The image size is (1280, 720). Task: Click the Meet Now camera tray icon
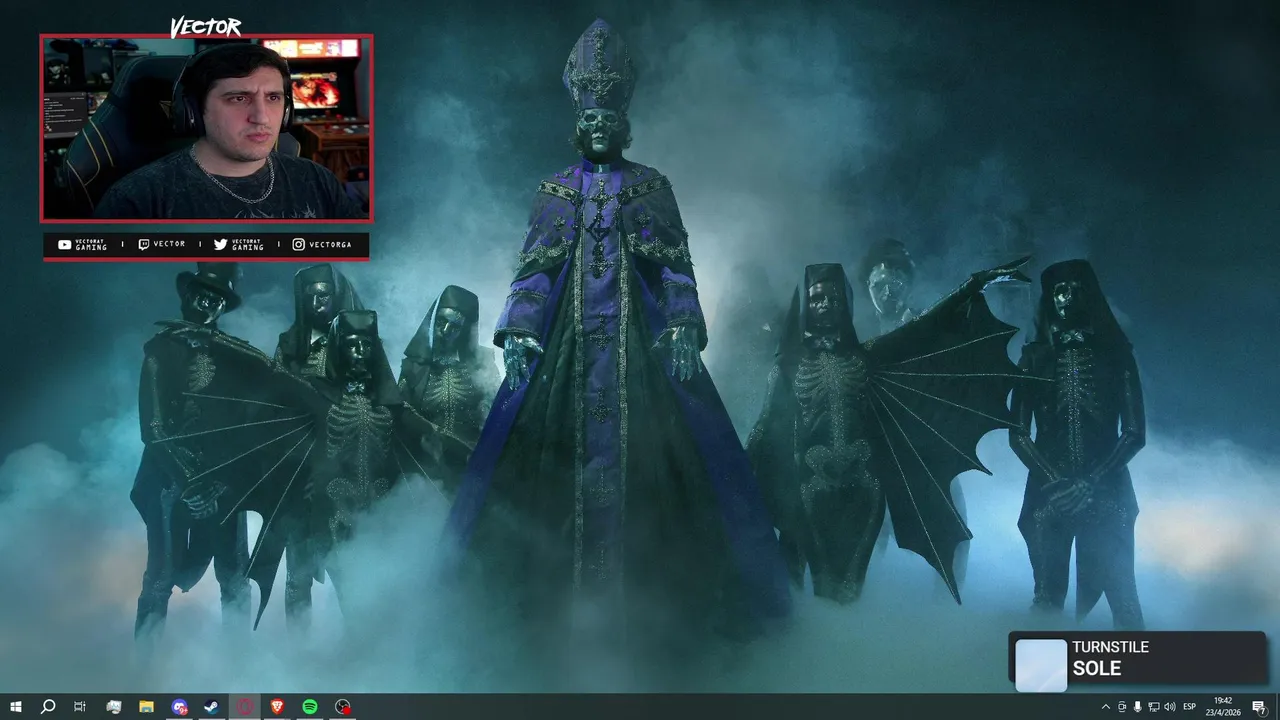tap(1122, 707)
